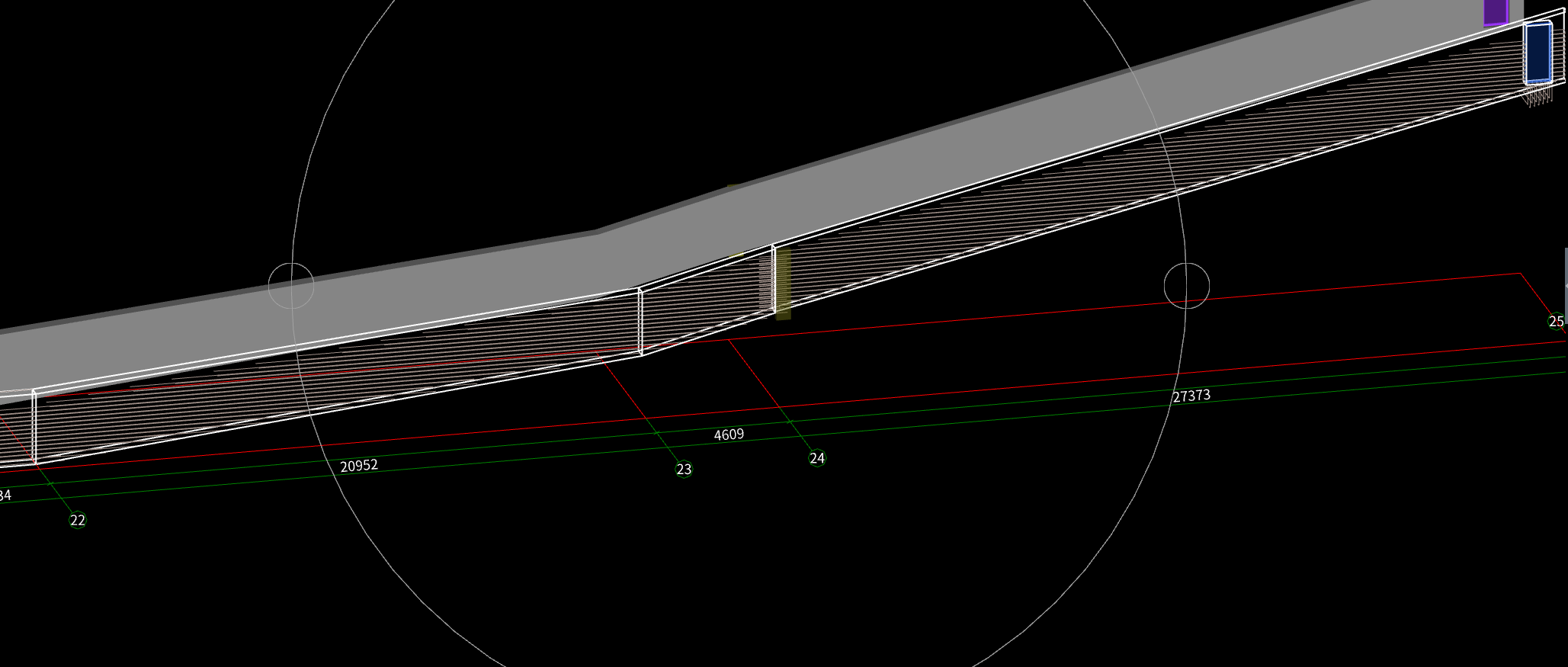Click the right small circle handle on orbit ring
The width and height of the screenshot is (1568, 667).
click(1187, 286)
